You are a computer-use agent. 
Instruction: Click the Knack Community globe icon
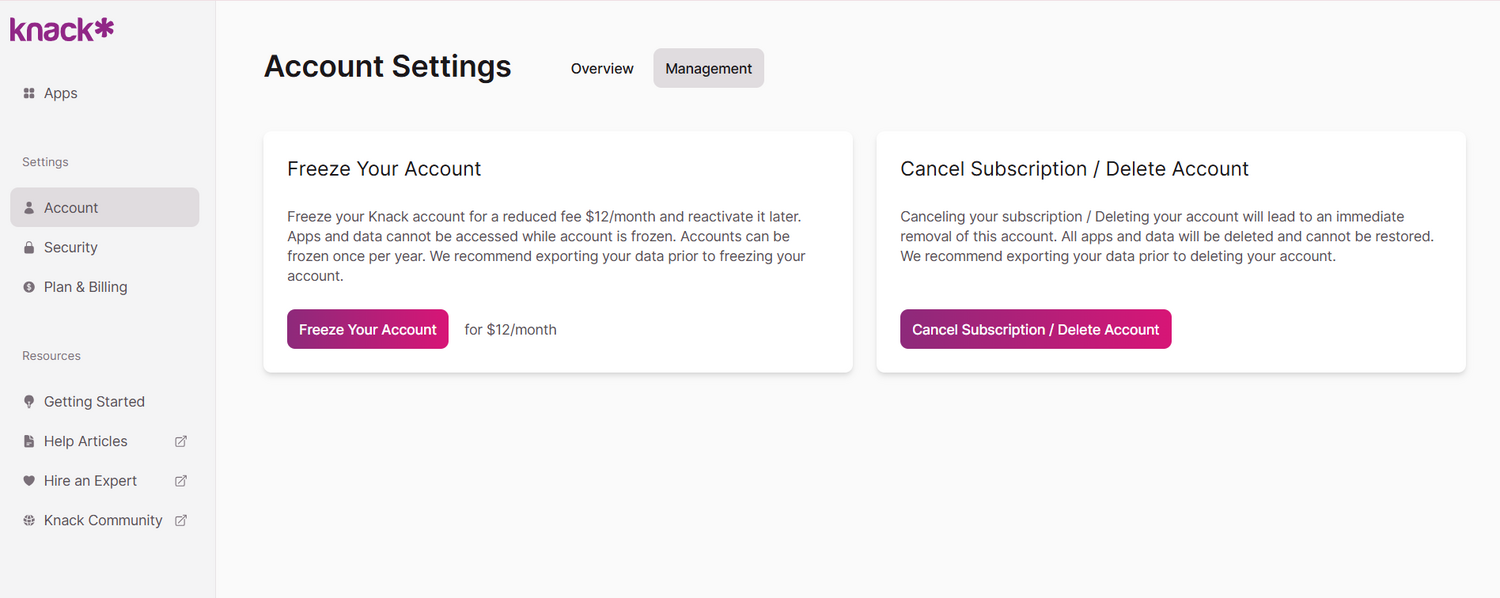pos(29,520)
